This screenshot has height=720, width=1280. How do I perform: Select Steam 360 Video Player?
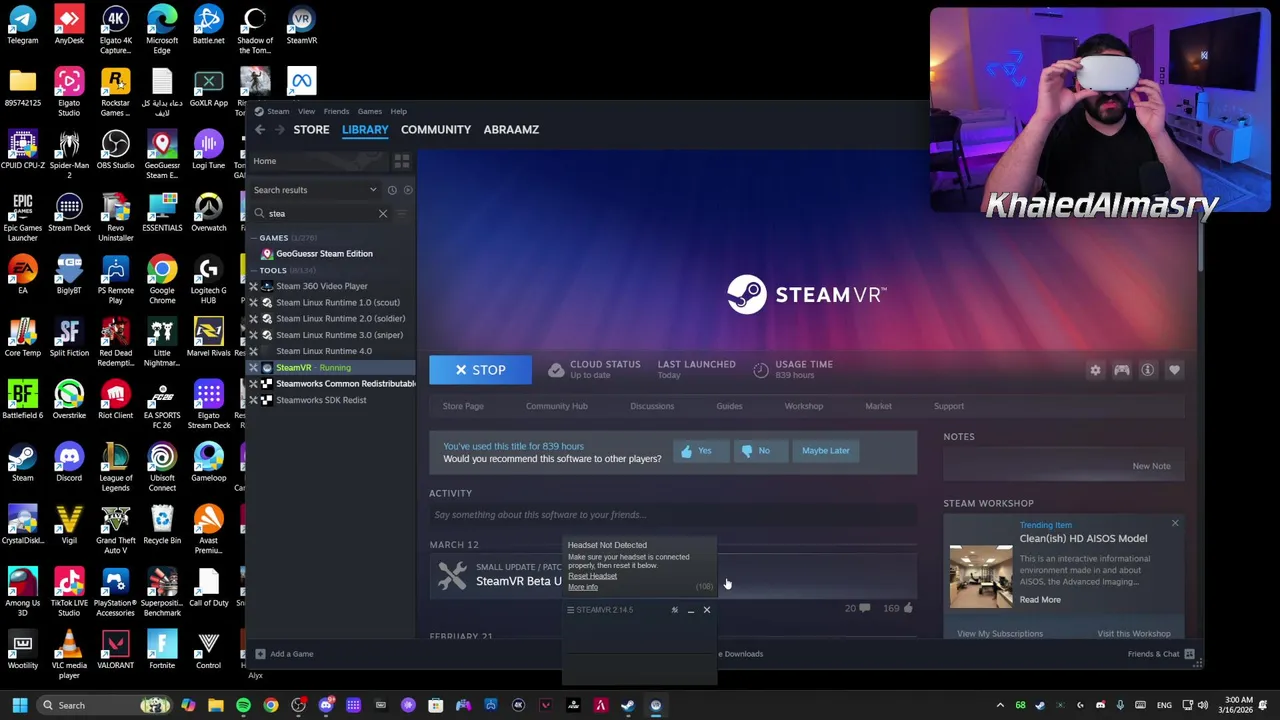pyautogui.click(x=321, y=286)
